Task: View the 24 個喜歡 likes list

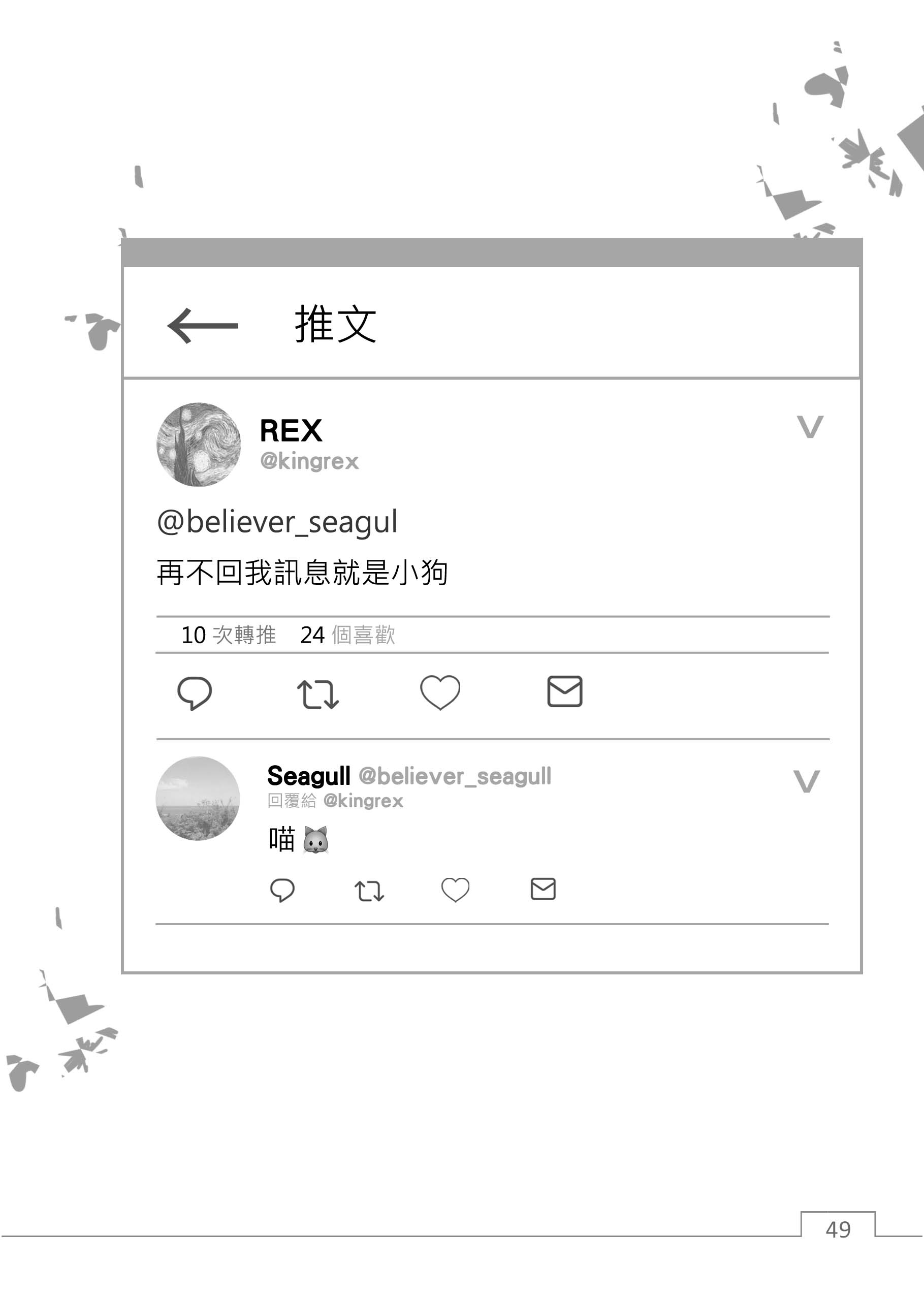Action: (x=347, y=635)
